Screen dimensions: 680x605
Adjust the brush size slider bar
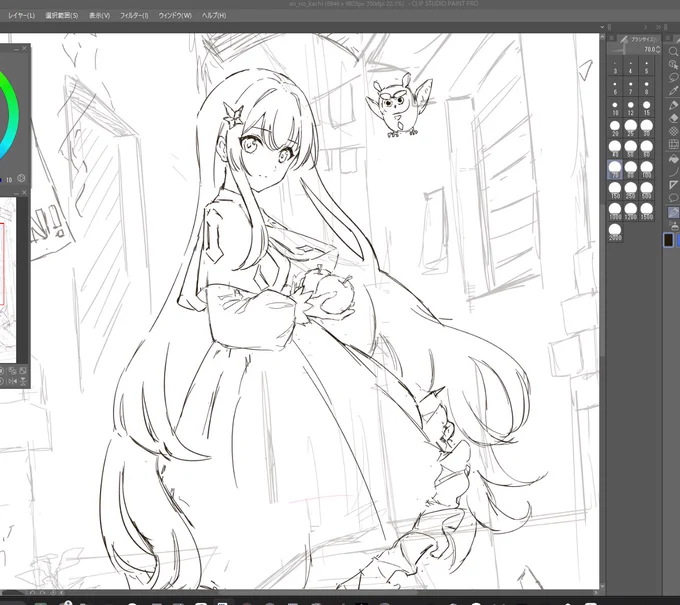coord(623,50)
